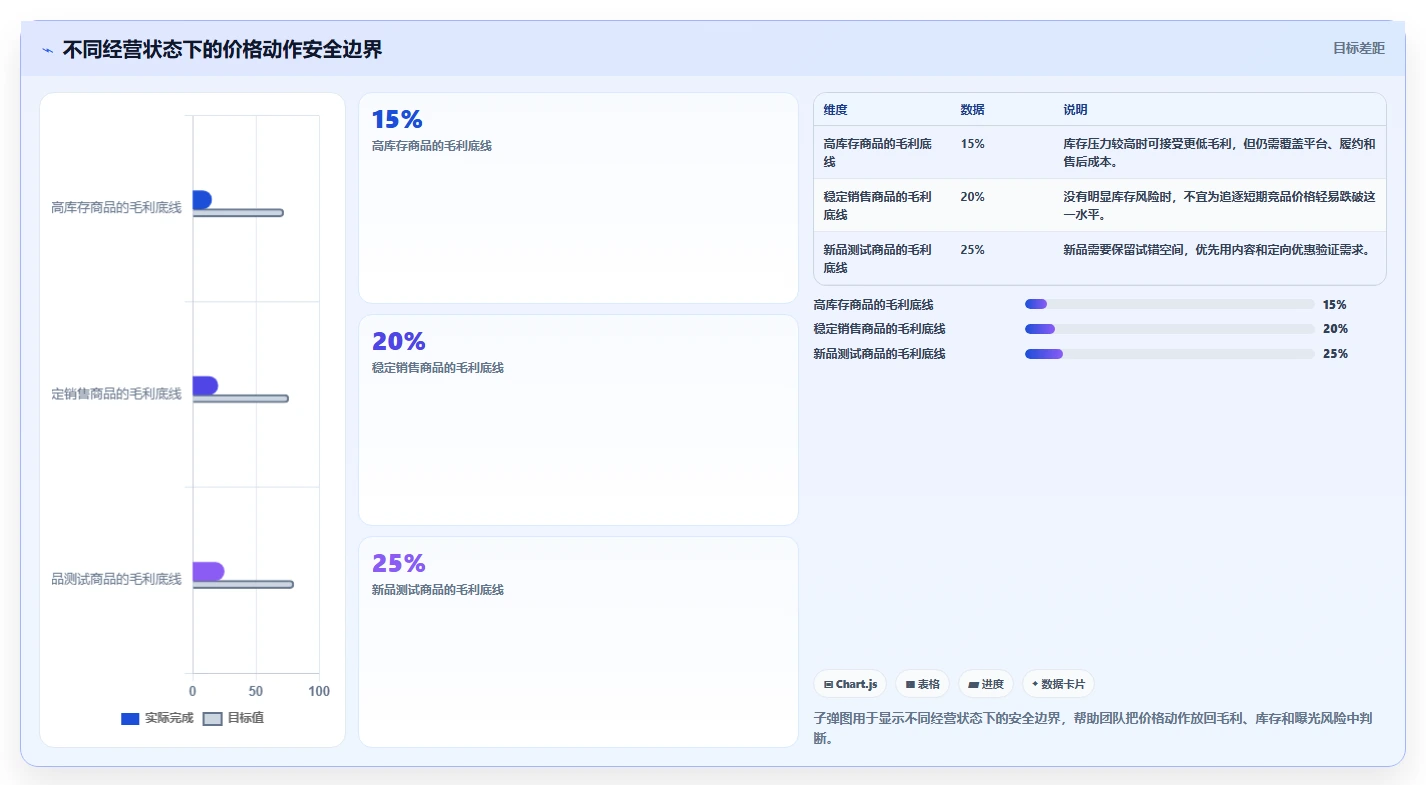Click the 数据卡片 tag chip
The image size is (1426, 785).
[x=1058, y=684]
